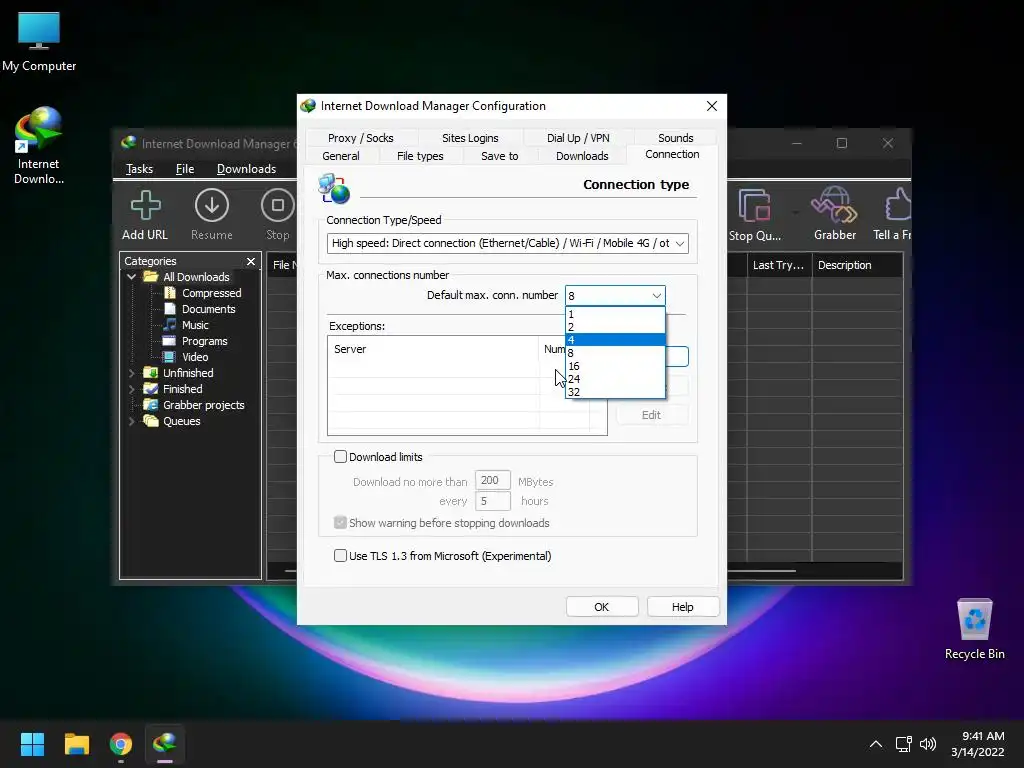Screen dimensions: 1024x768
Task: Switch to the File types tab
Action: click(x=420, y=156)
